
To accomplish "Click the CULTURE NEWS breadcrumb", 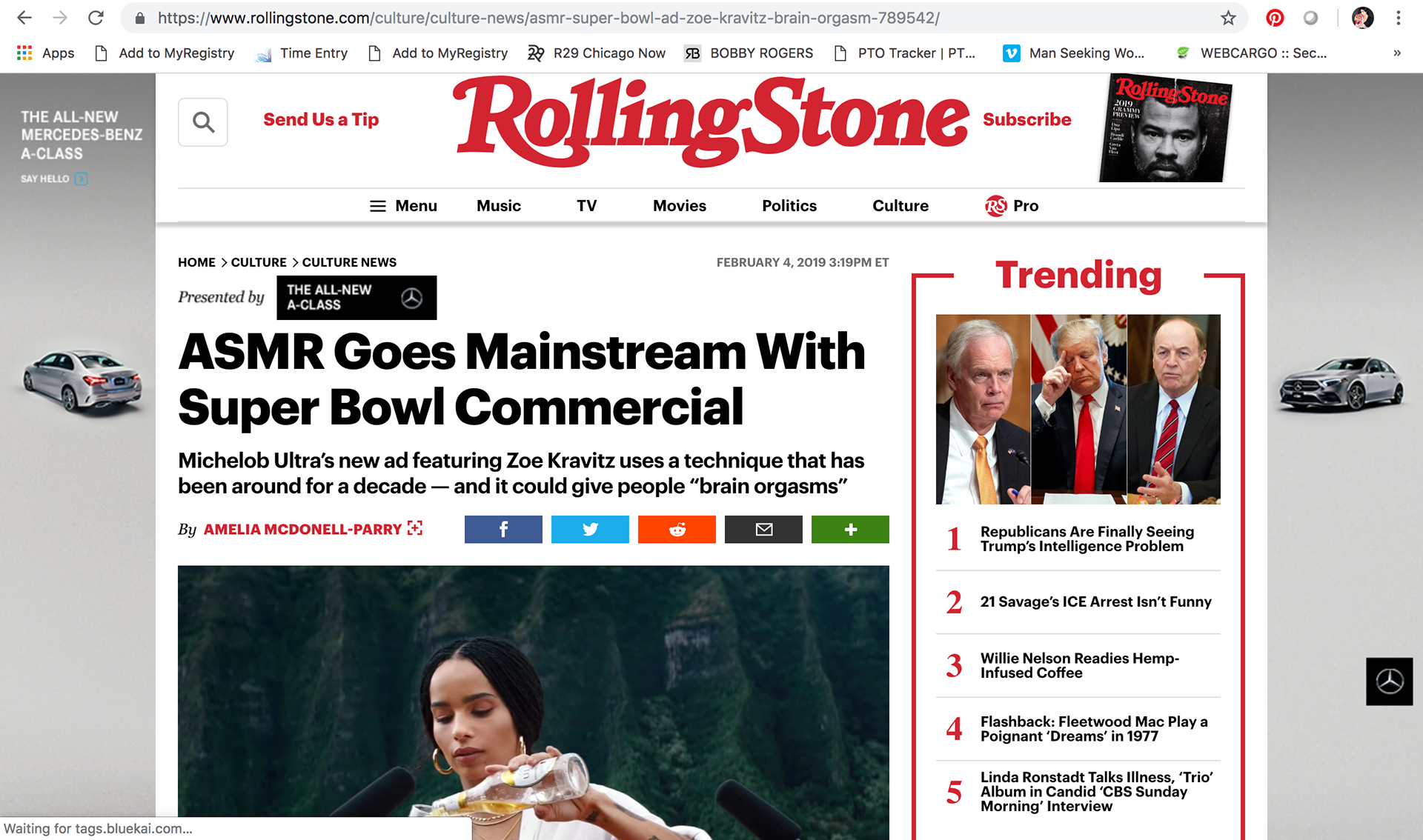I will tap(349, 262).
